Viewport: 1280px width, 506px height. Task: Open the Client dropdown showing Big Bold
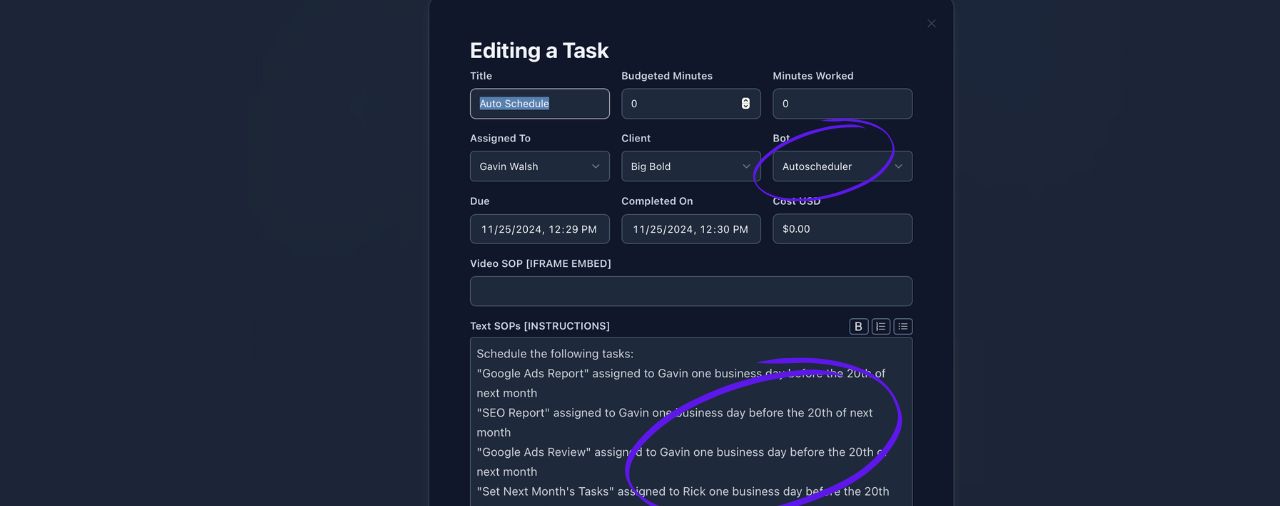[691, 166]
